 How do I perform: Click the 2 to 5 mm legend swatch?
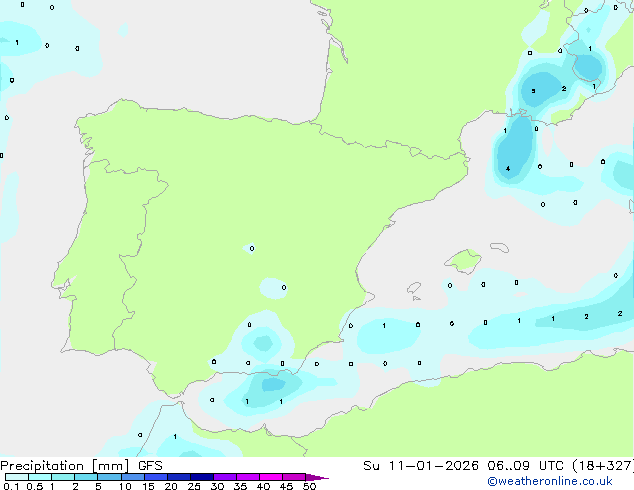pyautogui.click(x=86, y=477)
